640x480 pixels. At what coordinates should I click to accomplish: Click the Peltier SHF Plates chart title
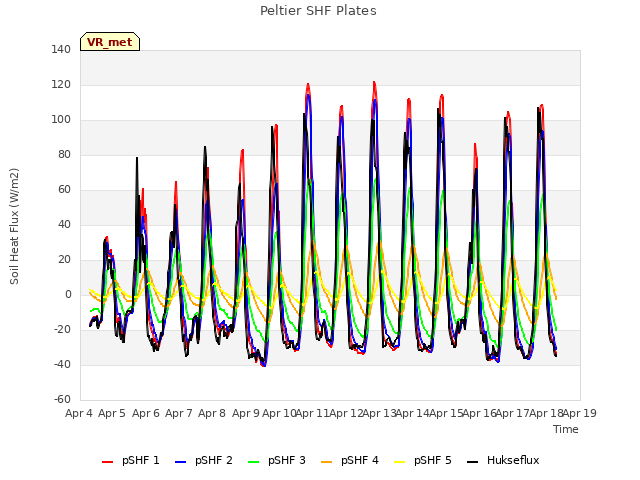(318, 11)
